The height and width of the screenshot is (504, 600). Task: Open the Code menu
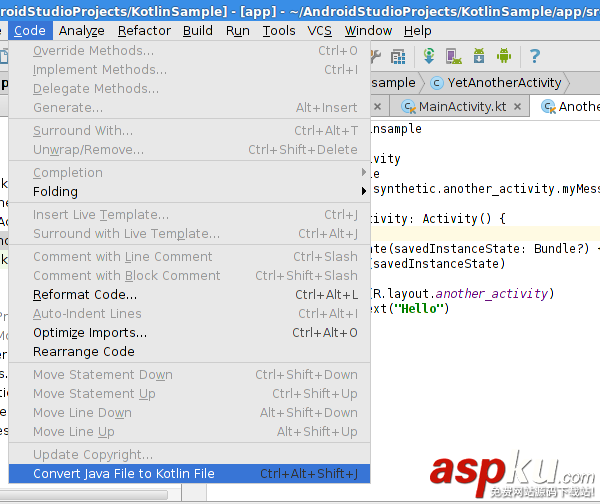29,31
